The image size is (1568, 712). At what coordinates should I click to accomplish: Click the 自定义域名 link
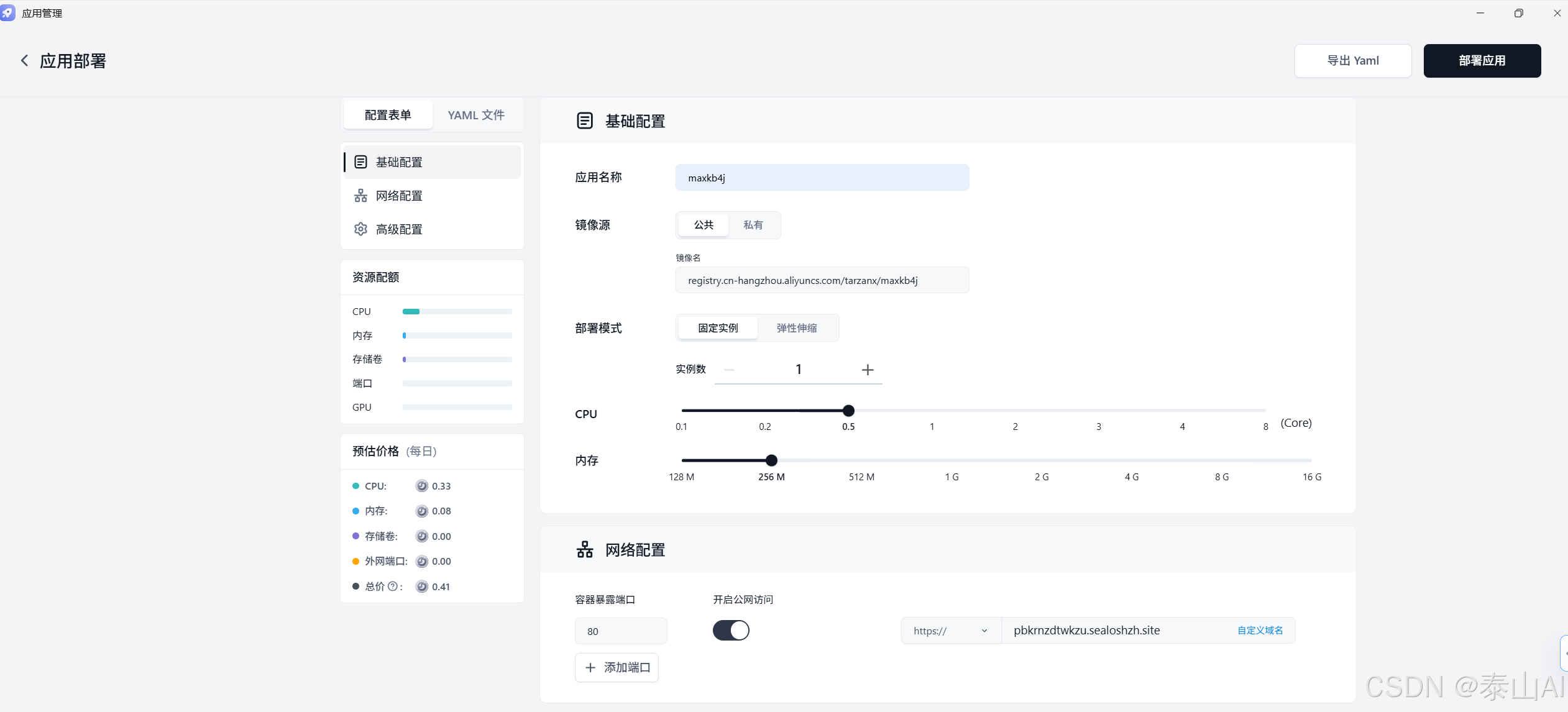pos(1260,631)
